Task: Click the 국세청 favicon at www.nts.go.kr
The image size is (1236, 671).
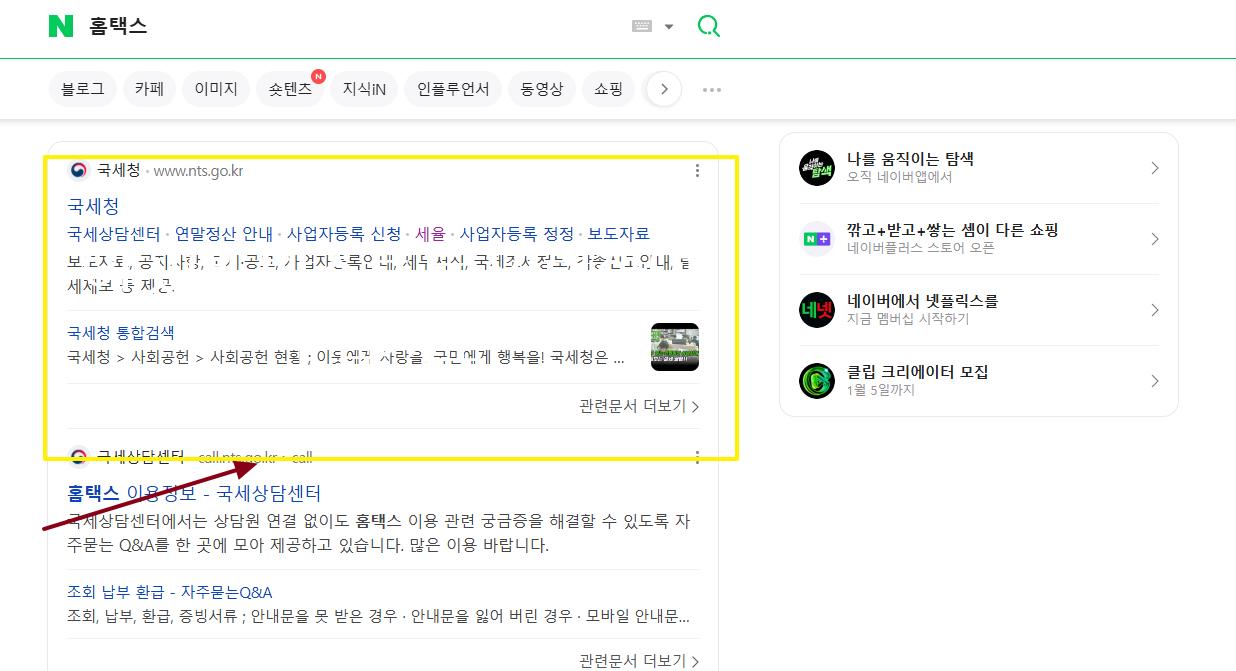Action: tap(78, 170)
